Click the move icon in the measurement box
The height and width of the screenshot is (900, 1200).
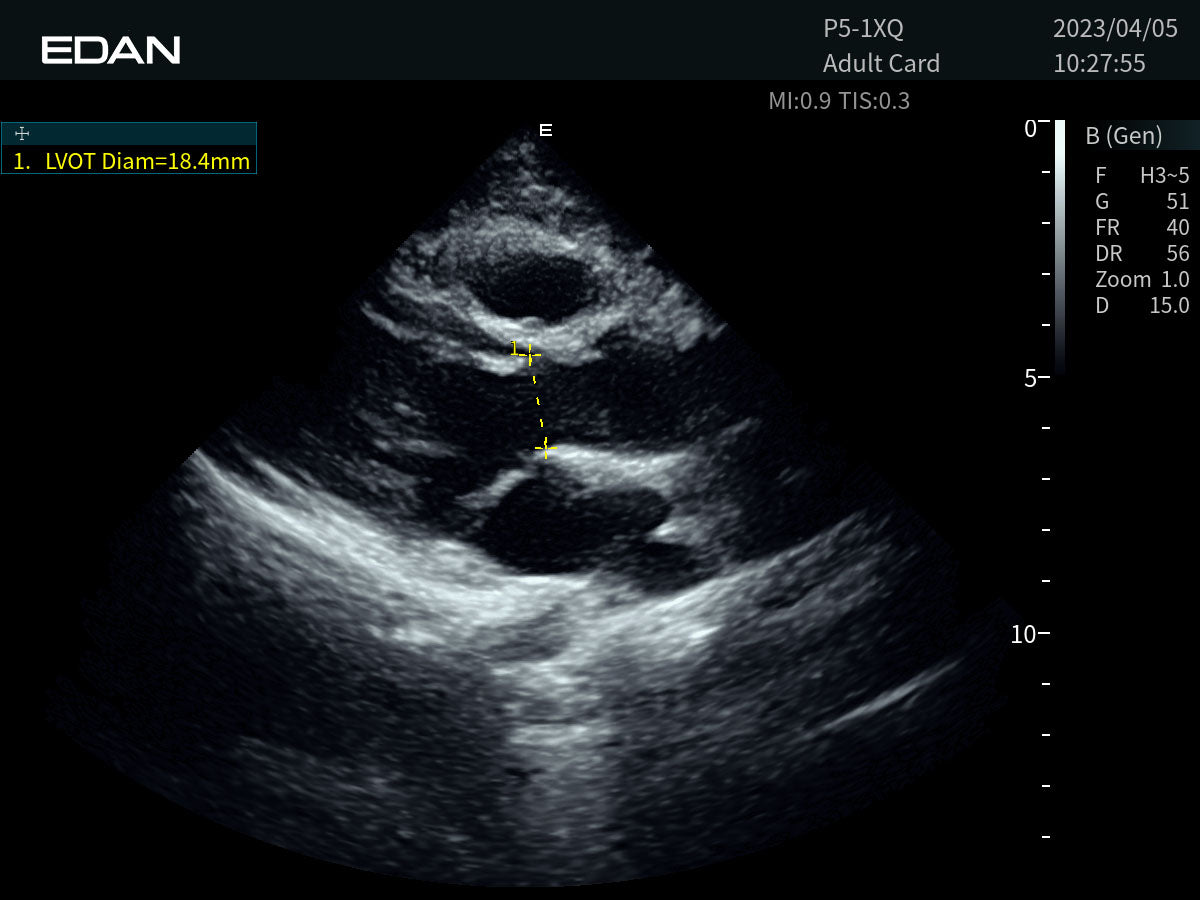22,134
